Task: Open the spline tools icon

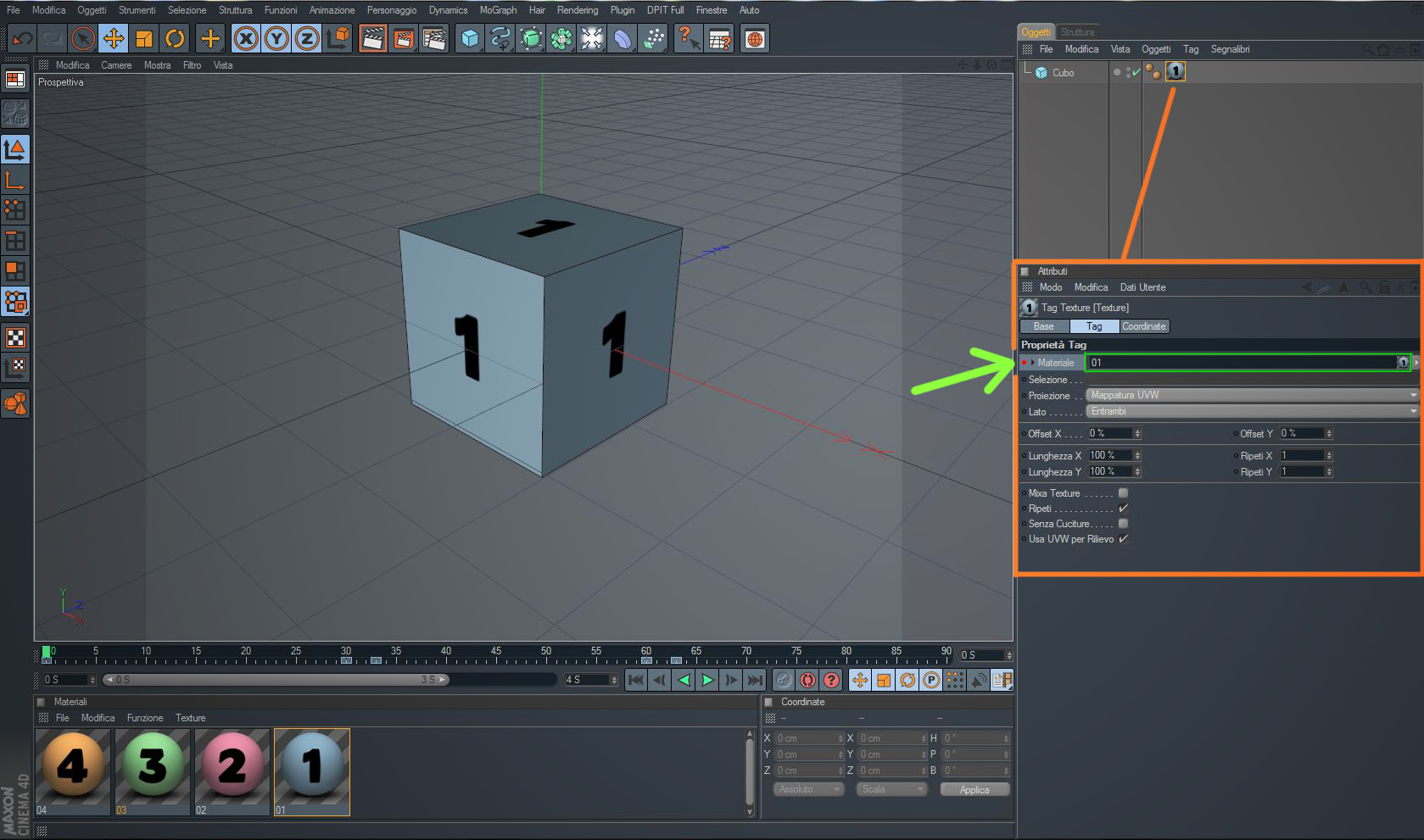Action: click(x=500, y=39)
